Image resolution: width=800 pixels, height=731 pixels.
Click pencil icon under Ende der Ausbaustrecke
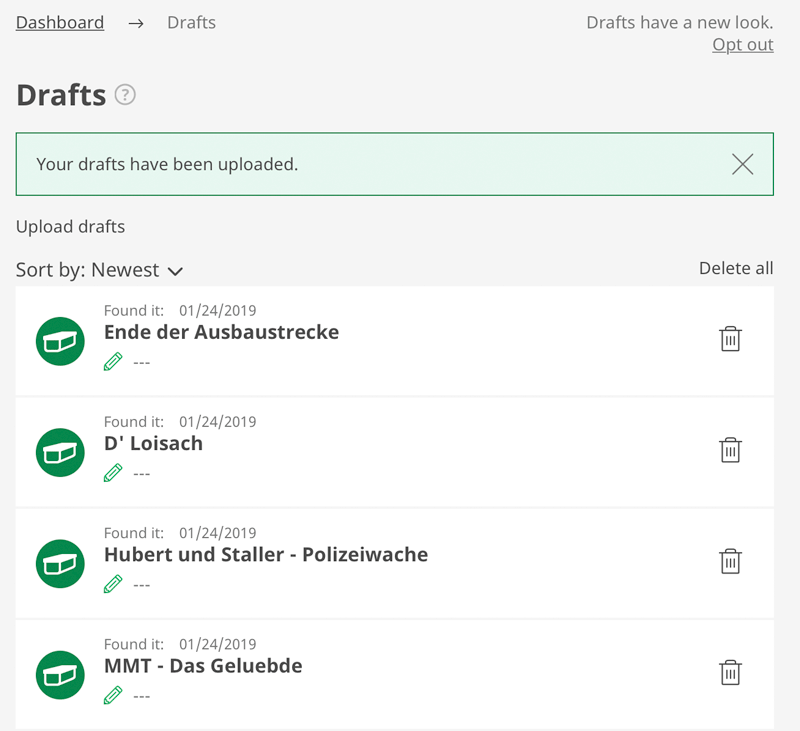113,361
